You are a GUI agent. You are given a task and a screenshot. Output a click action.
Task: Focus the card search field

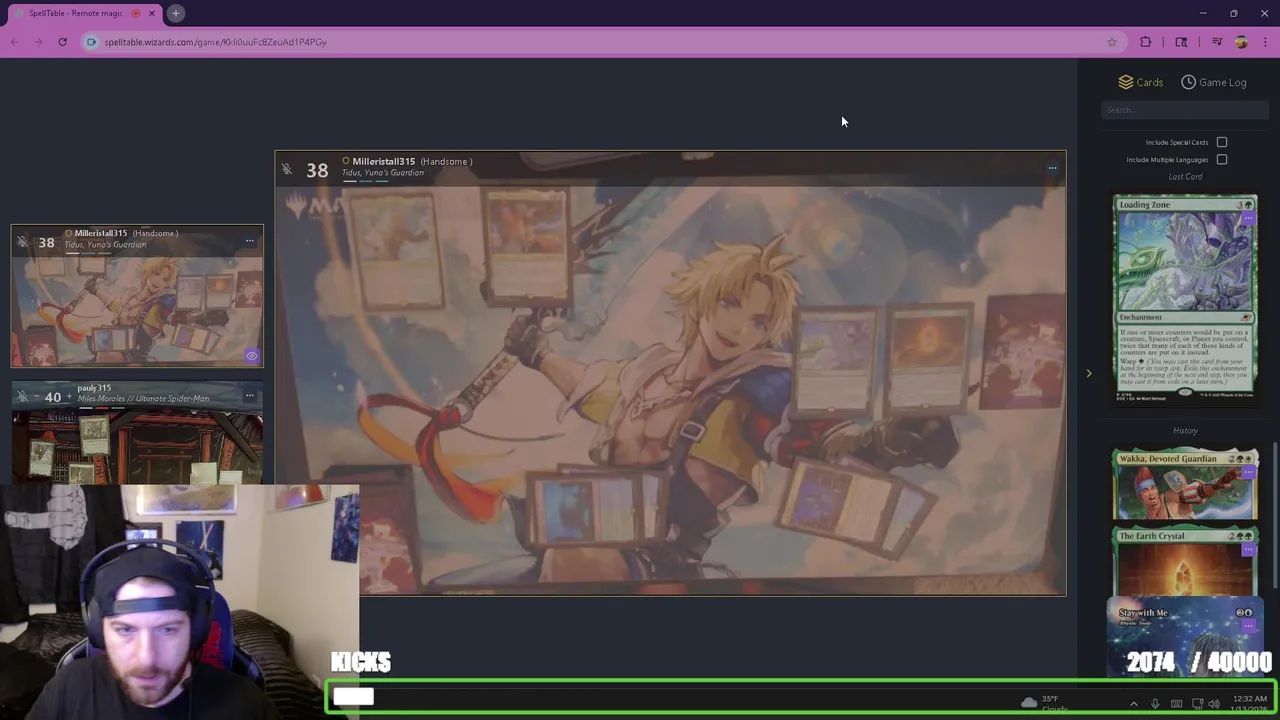pos(1185,110)
